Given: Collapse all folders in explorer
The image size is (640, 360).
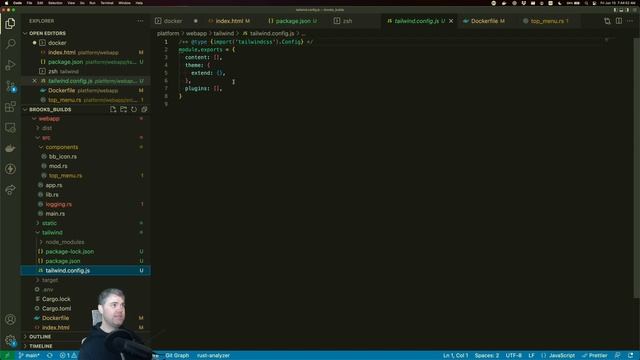Looking at the screenshot, I should point(144,109).
